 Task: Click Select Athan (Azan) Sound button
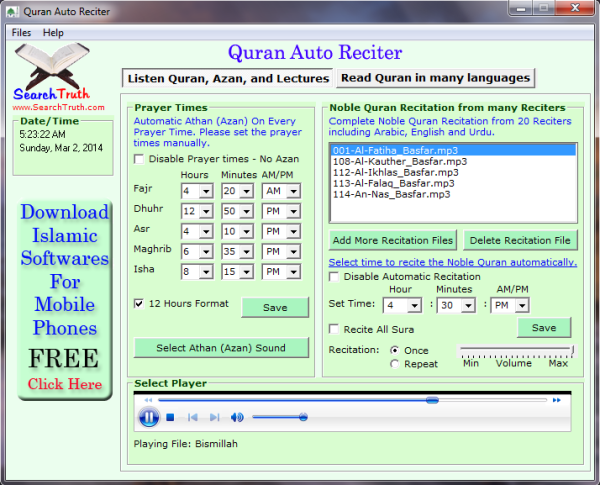click(x=221, y=348)
